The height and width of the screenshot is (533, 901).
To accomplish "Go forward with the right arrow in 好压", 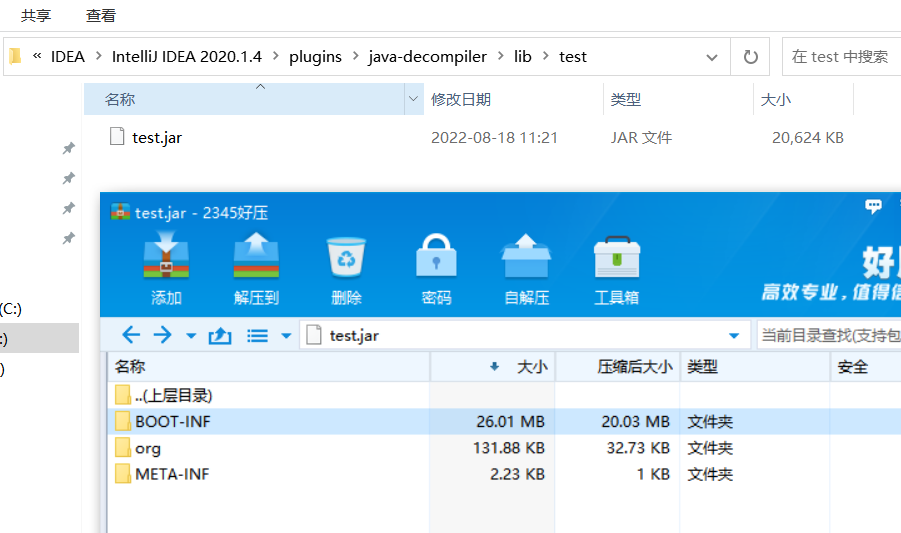I will tap(163, 335).
